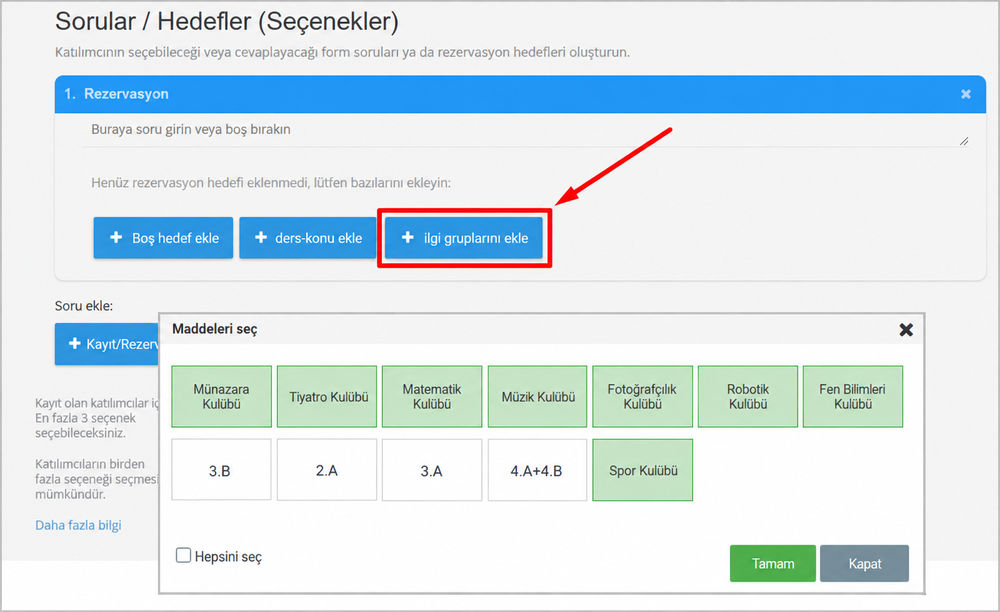Deselect the Fotoğrafçılık Kulübü tile
This screenshot has width=1000, height=612.
pyautogui.click(x=642, y=397)
